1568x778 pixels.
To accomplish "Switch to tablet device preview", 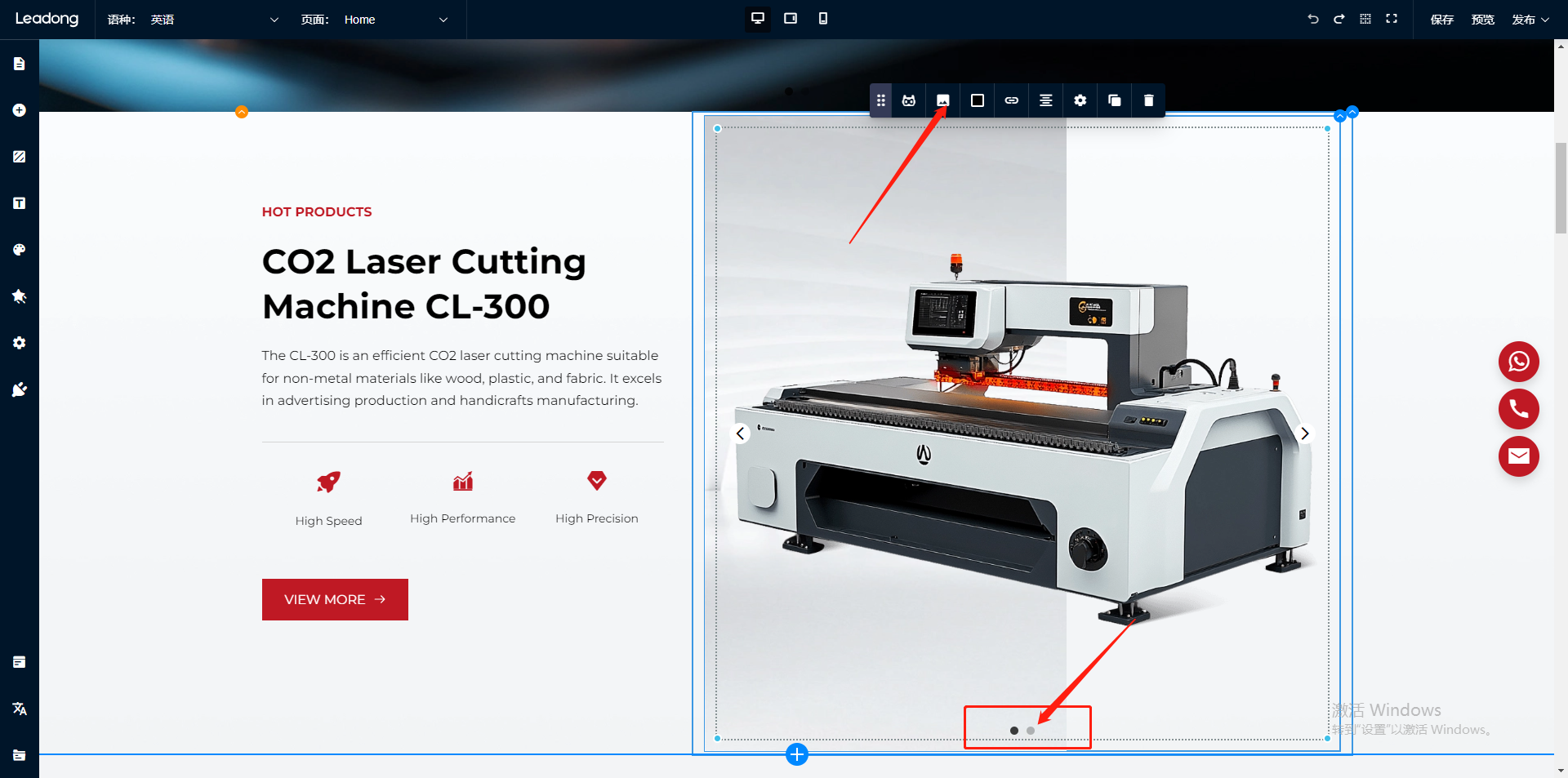I will pos(791,19).
